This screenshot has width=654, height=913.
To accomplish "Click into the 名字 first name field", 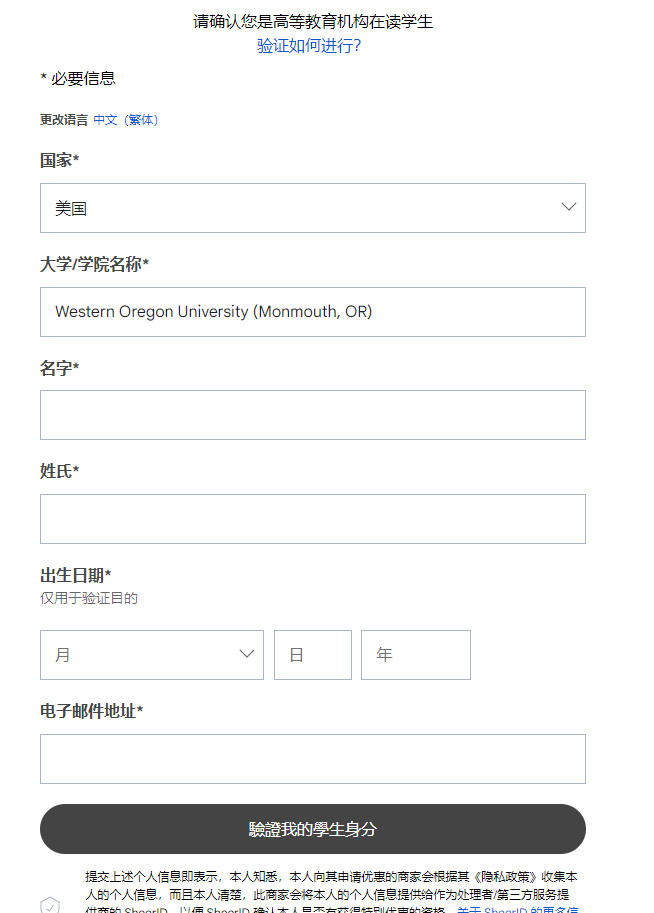I will 313,415.
